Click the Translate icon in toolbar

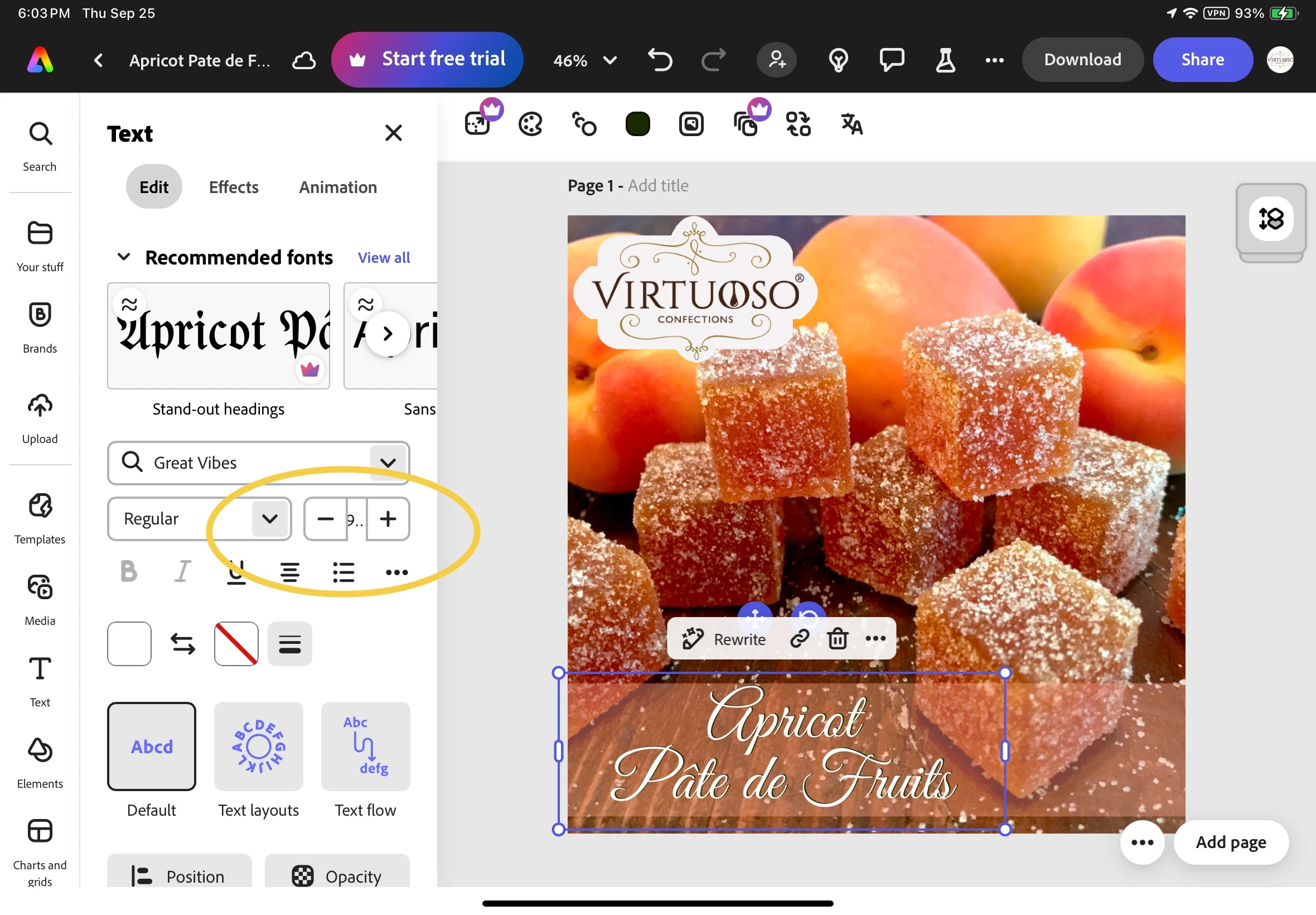tap(851, 124)
